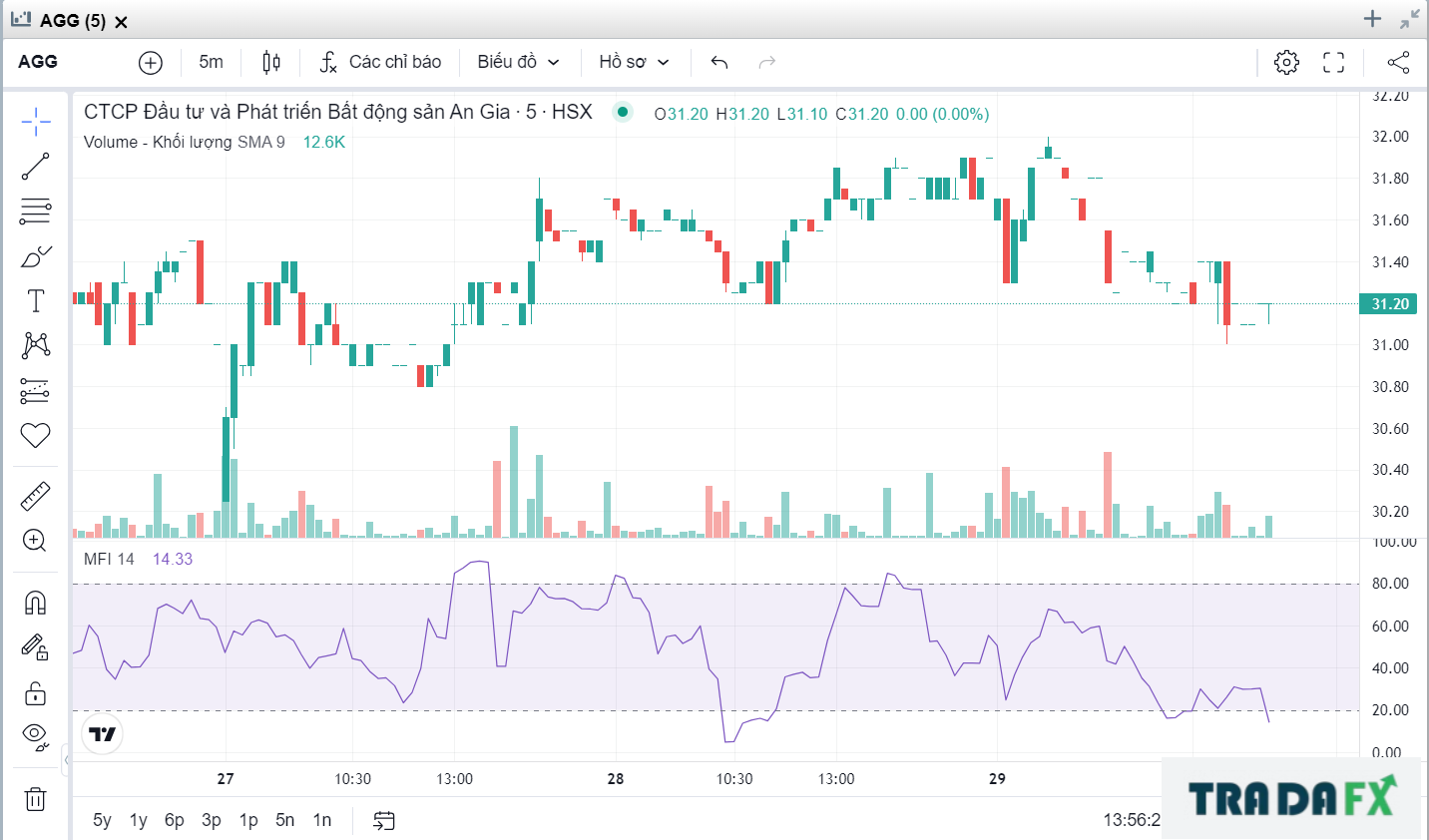The width and height of the screenshot is (1429, 840).
Task: Click the TradingView logo on the chart
Action: pyautogui.click(x=102, y=735)
